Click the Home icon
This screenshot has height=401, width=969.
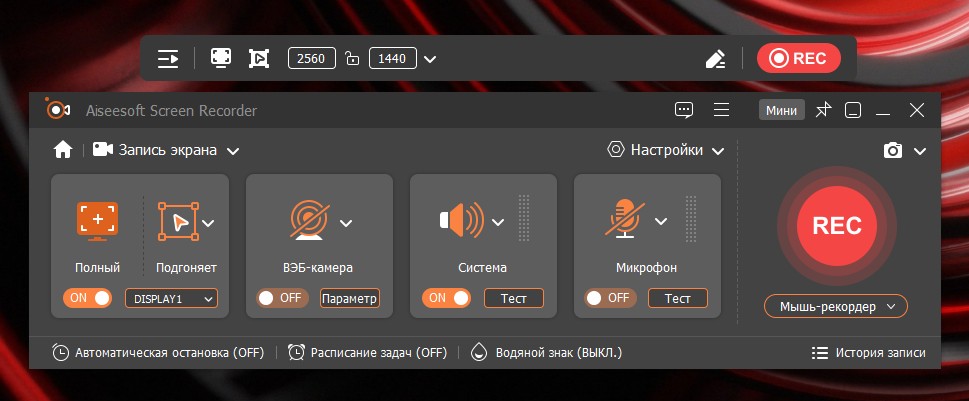coord(63,150)
